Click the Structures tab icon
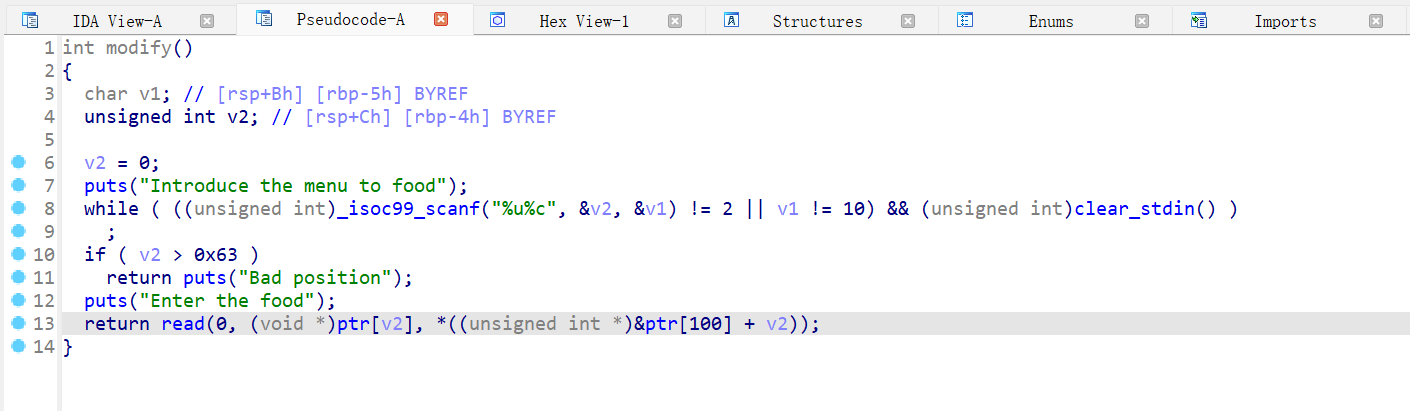 tap(731, 20)
